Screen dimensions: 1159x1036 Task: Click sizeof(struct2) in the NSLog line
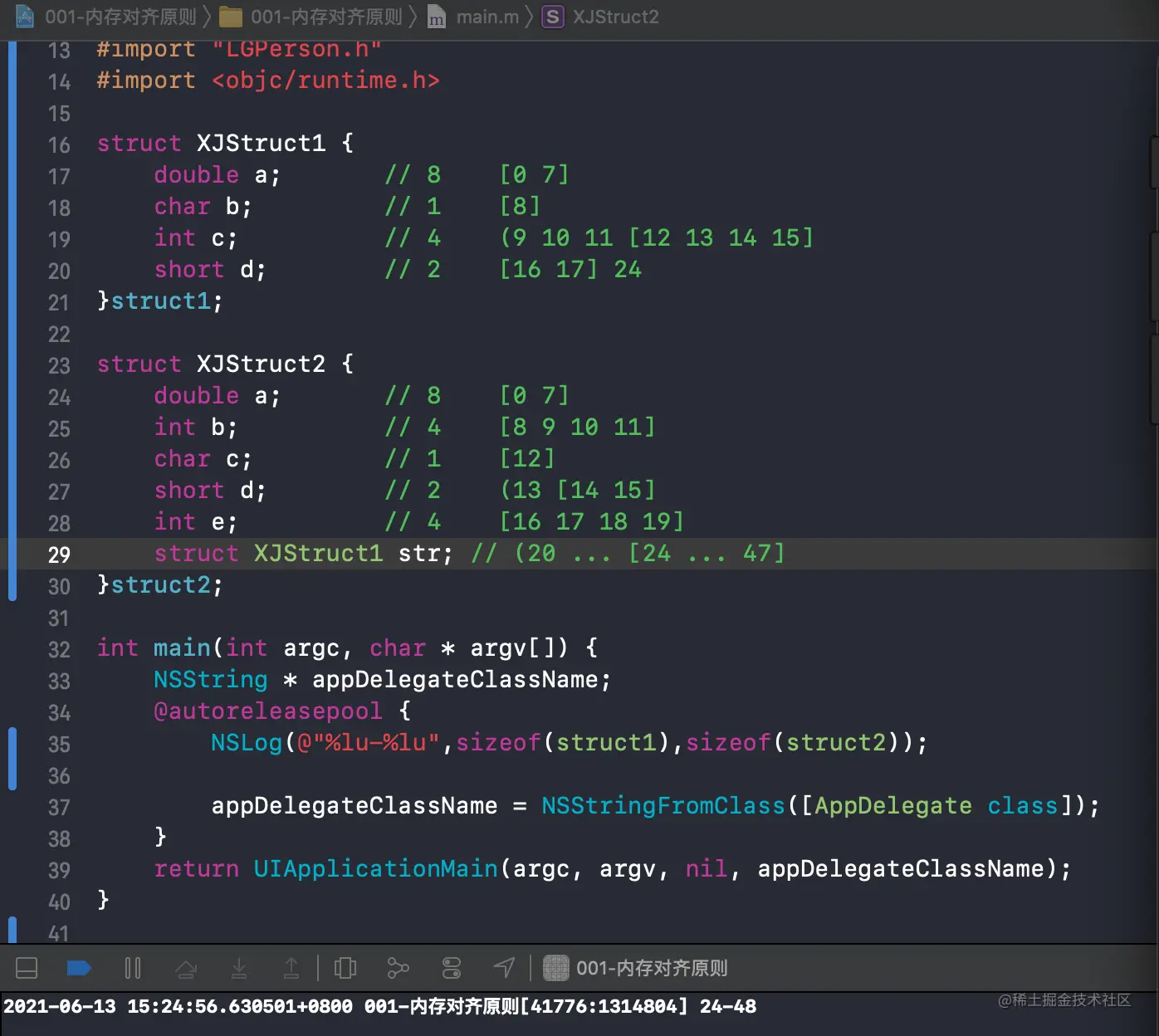[x=793, y=743]
